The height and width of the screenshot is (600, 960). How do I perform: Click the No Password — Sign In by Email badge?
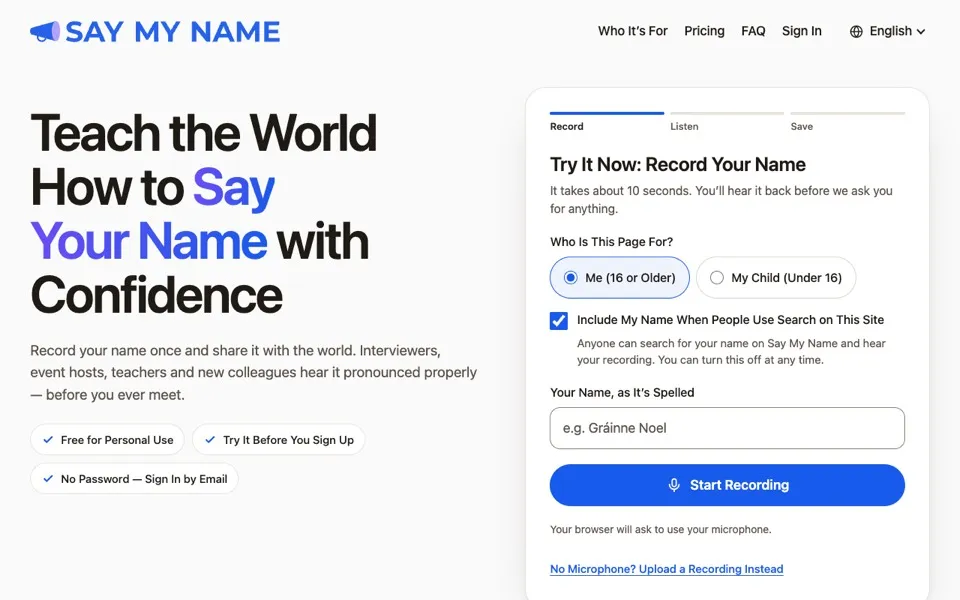[134, 479]
